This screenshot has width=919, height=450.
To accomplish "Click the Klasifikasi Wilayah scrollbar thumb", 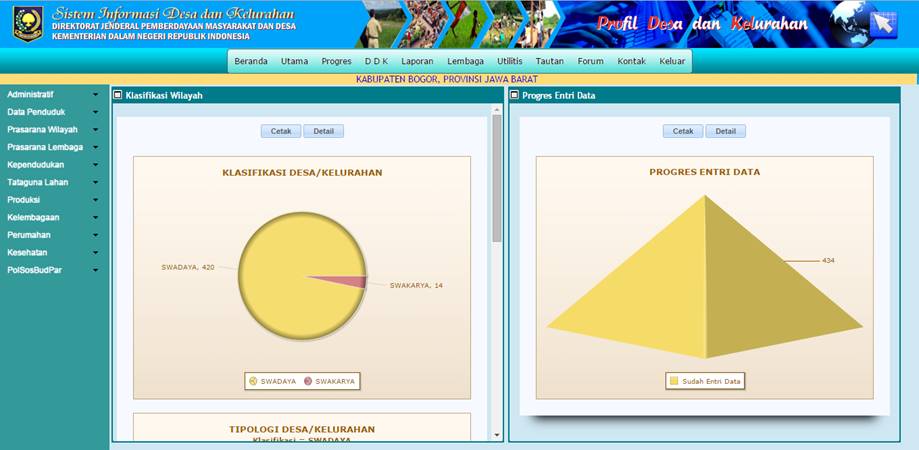I will click(x=497, y=178).
